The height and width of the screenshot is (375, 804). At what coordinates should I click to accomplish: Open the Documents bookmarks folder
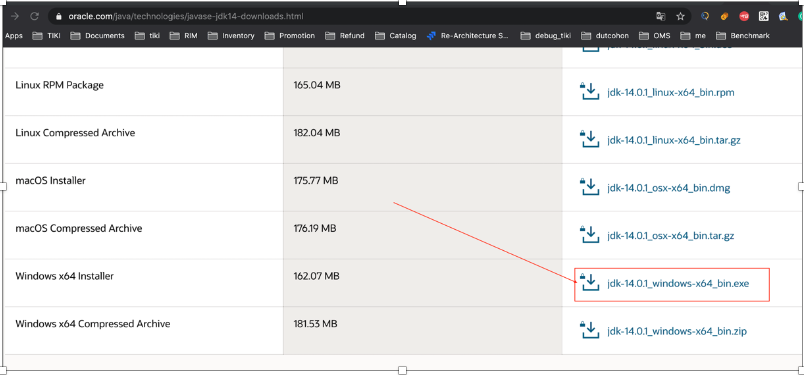[97, 36]
